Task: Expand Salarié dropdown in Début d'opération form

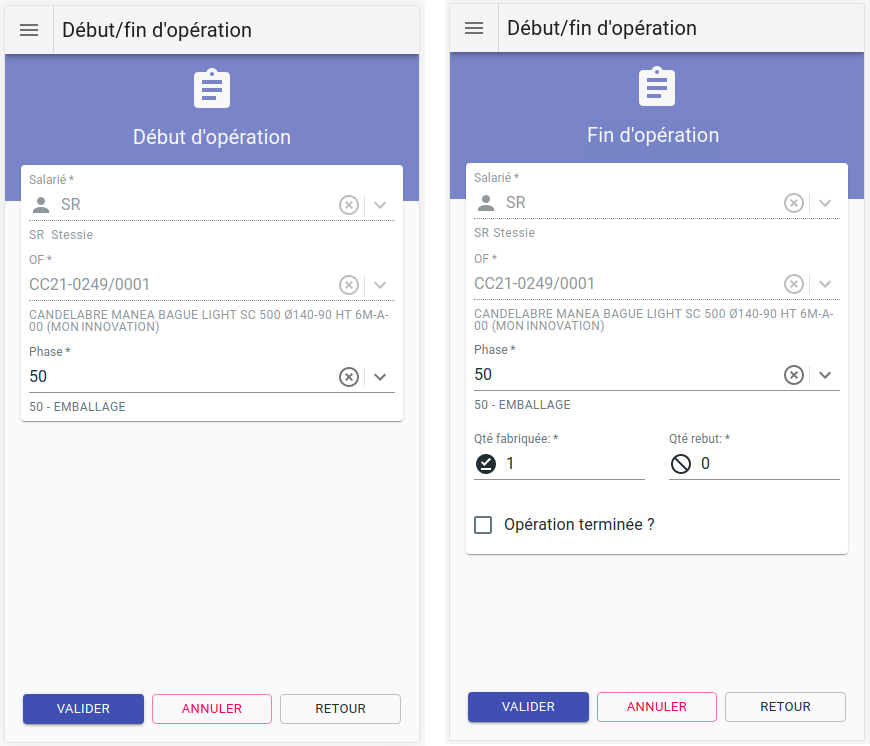Action: point(380,205)
